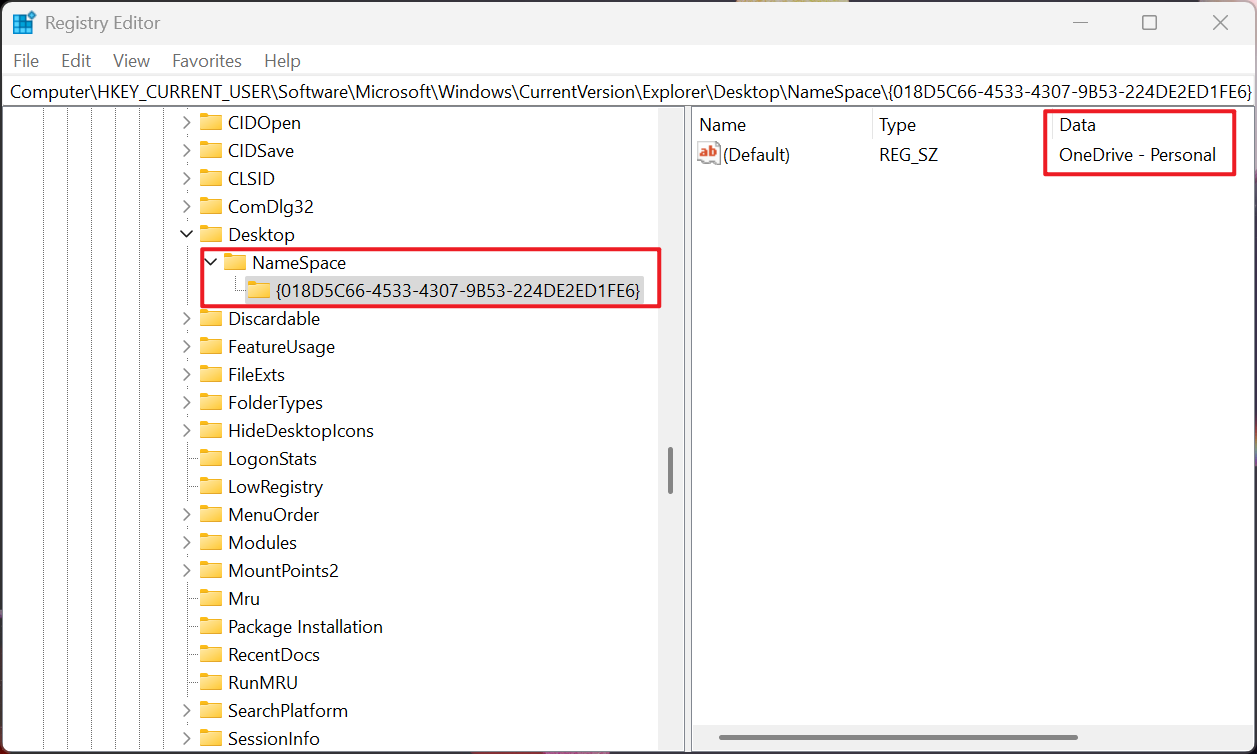Click the SearchPlatform folder icon

click(210, 711)
